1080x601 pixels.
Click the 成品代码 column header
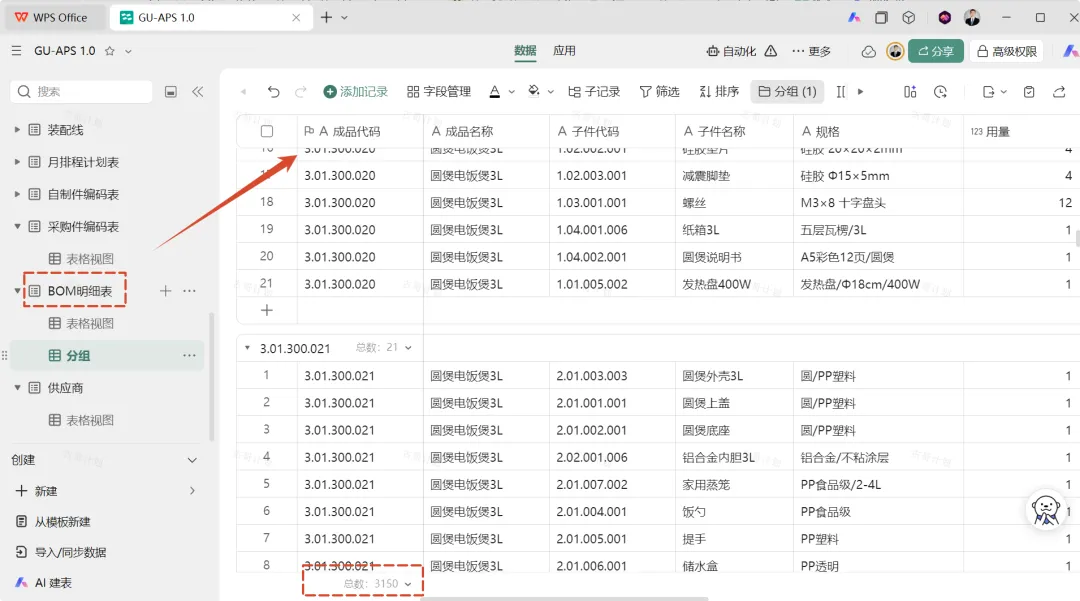355,131
